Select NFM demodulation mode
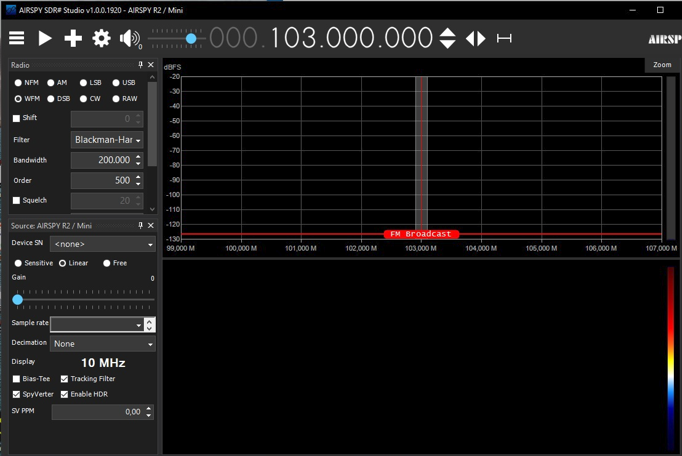Screen dimensions: 682x456 tap(27, 83)
